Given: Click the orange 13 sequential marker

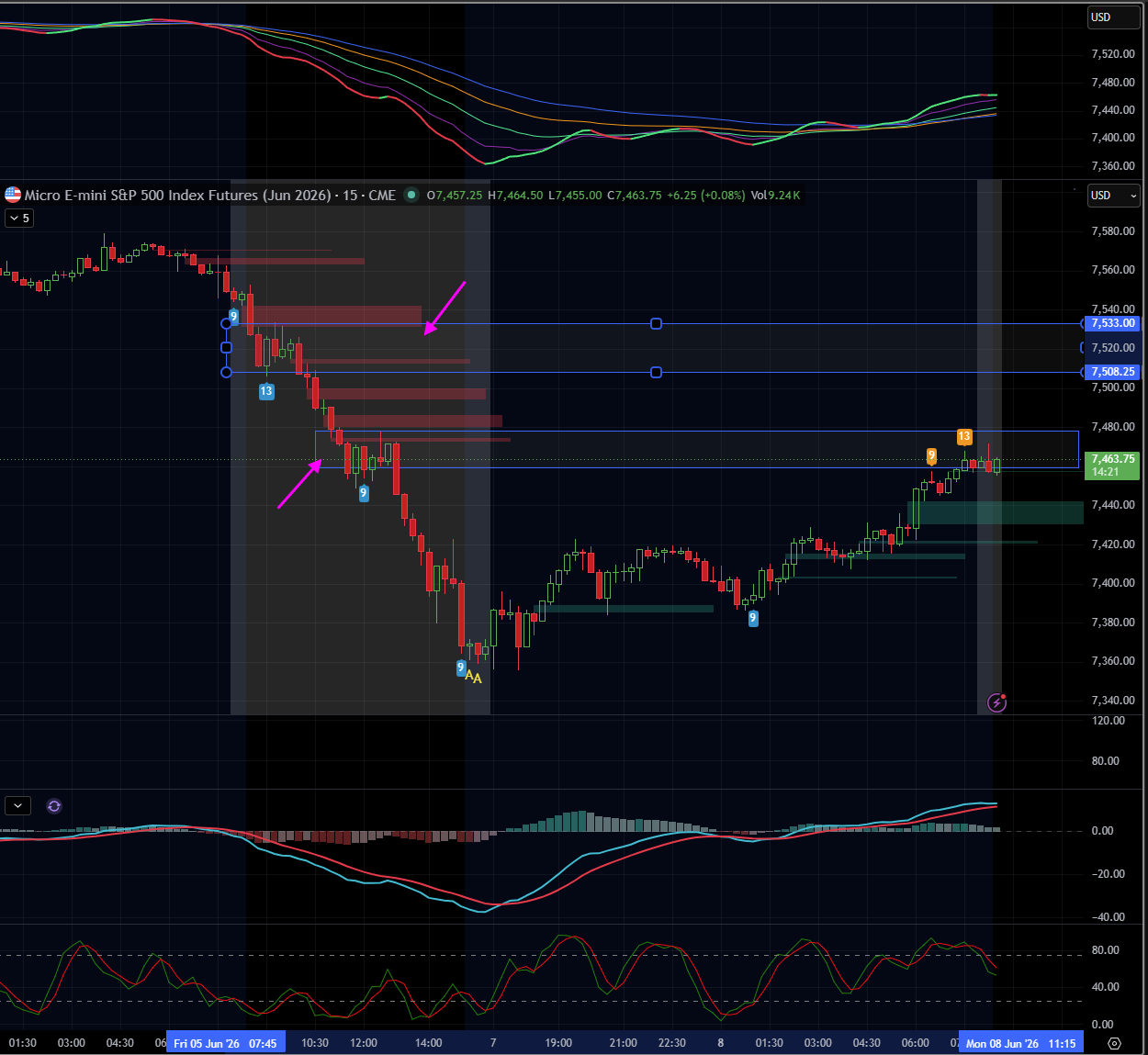Looking at the screenshot, I should pos(964,437).
